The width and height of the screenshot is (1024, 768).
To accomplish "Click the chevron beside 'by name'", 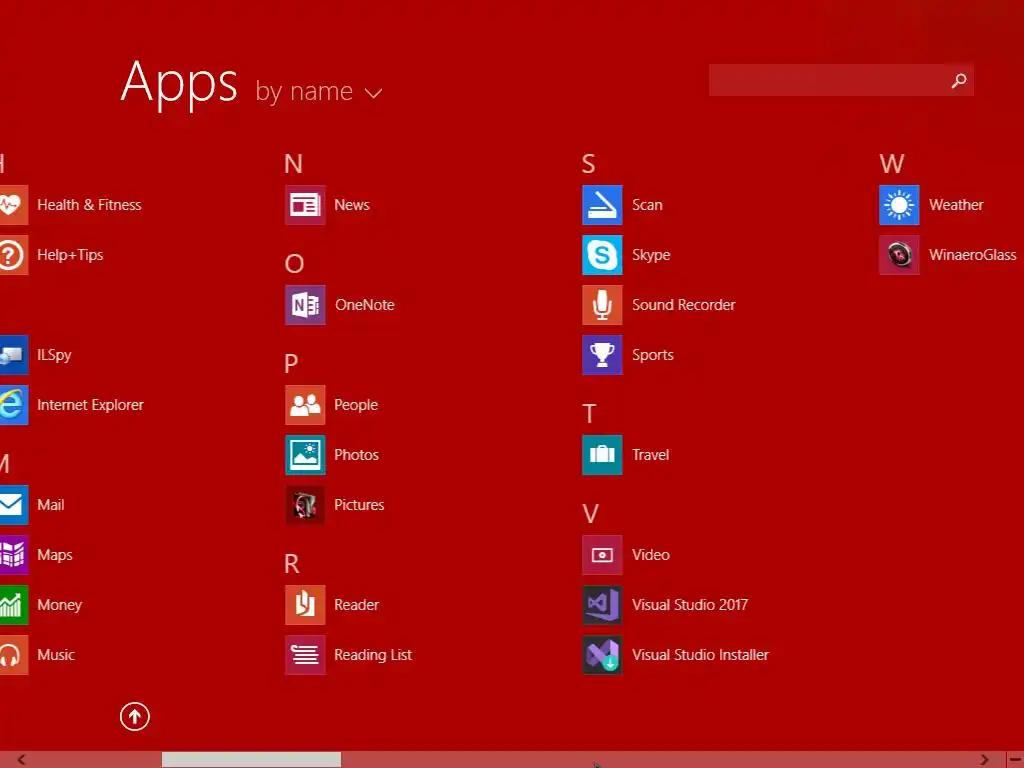I will coord(373,93).
